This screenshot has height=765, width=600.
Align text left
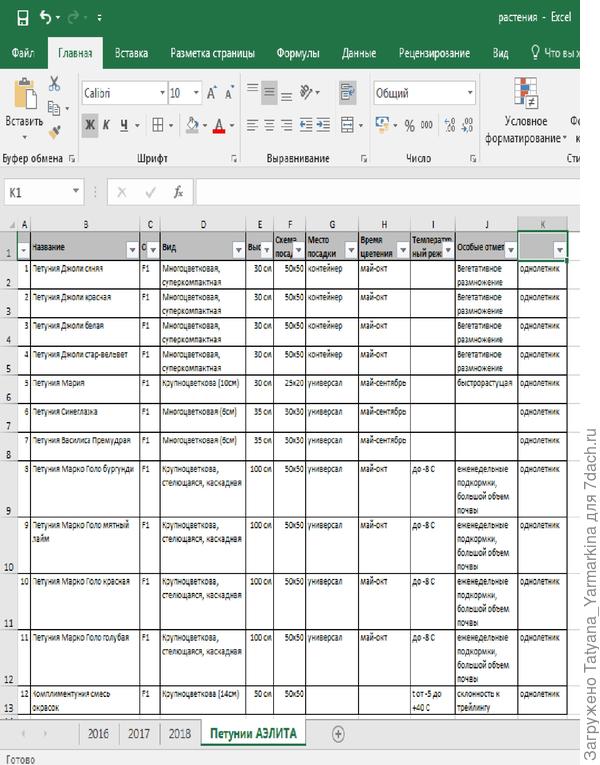[x=252, y=125]
